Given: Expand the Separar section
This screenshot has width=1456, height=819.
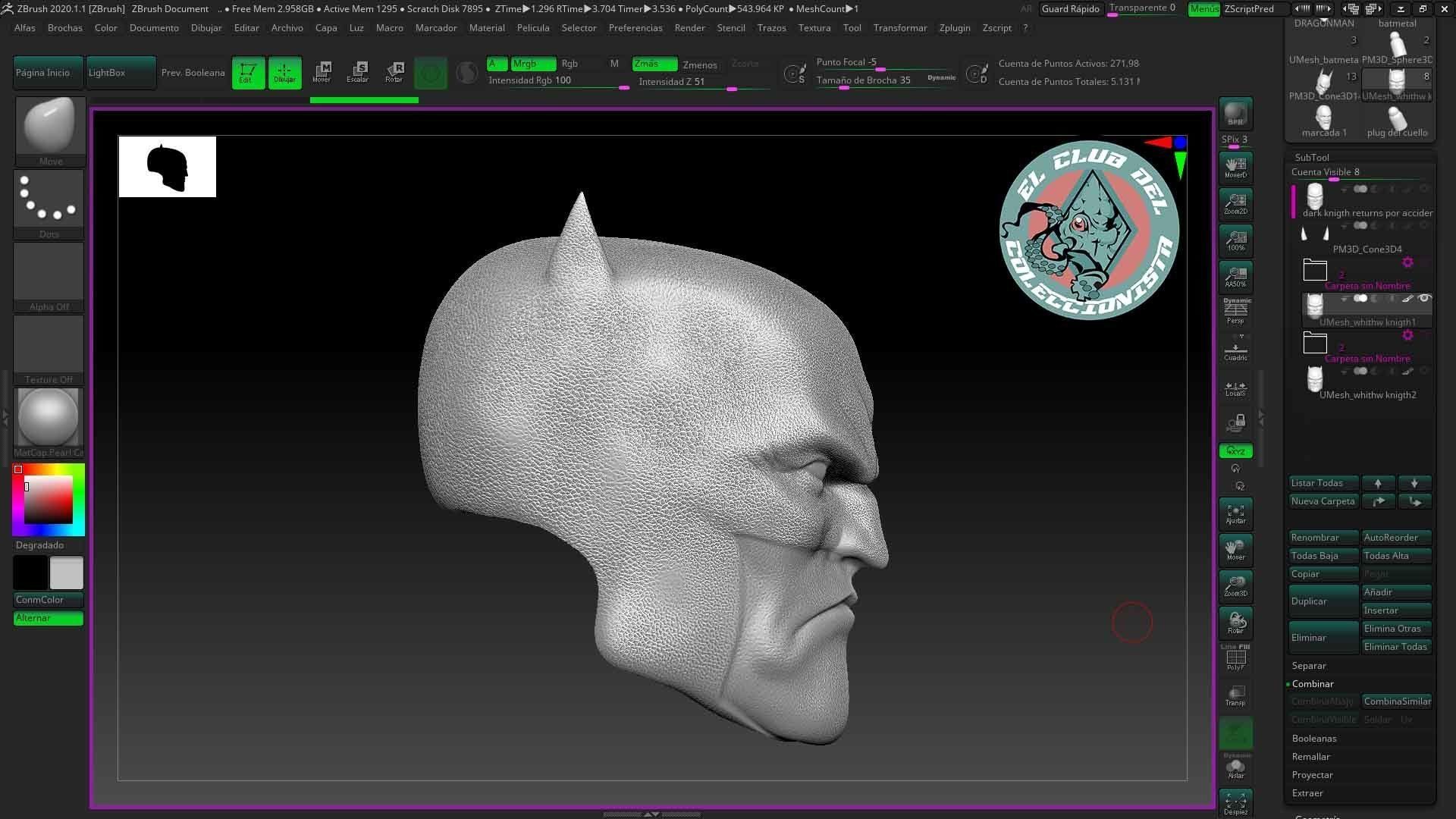Looking at the screenshot, I should pos(1308,666).
